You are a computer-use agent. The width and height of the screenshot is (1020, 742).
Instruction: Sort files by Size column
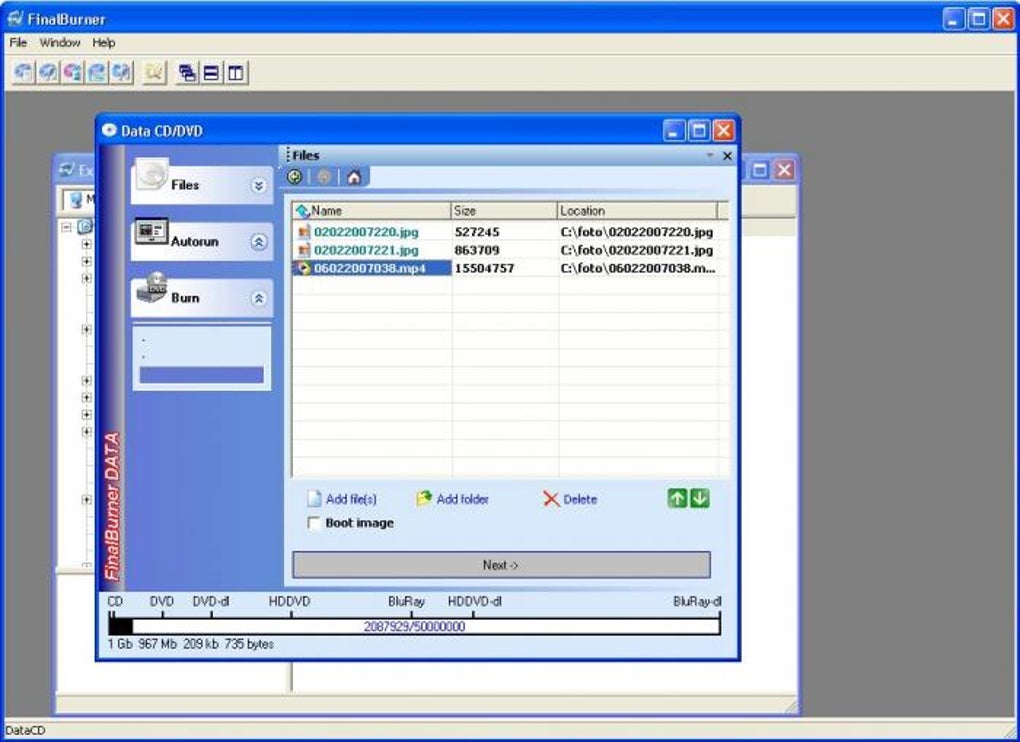[x=503, y=211]
